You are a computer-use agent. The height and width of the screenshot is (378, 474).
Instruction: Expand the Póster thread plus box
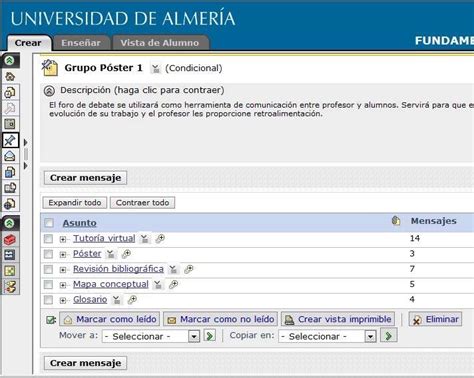click(x=63, y=255)
